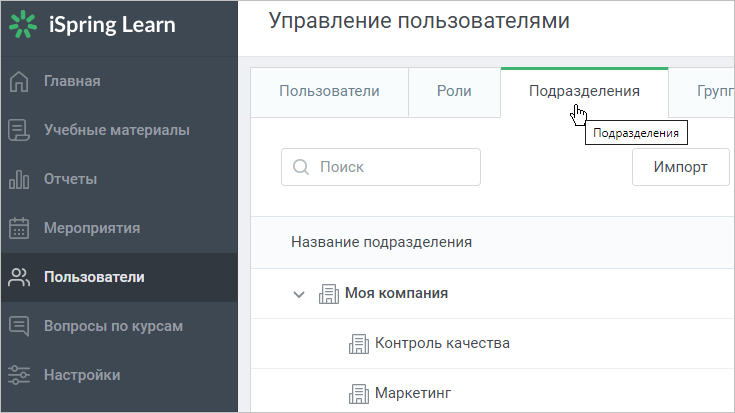The height and width of the screenshot is (413, 735).
Task: Click the Пользователи people icon
Action: [x=19, y=277]
